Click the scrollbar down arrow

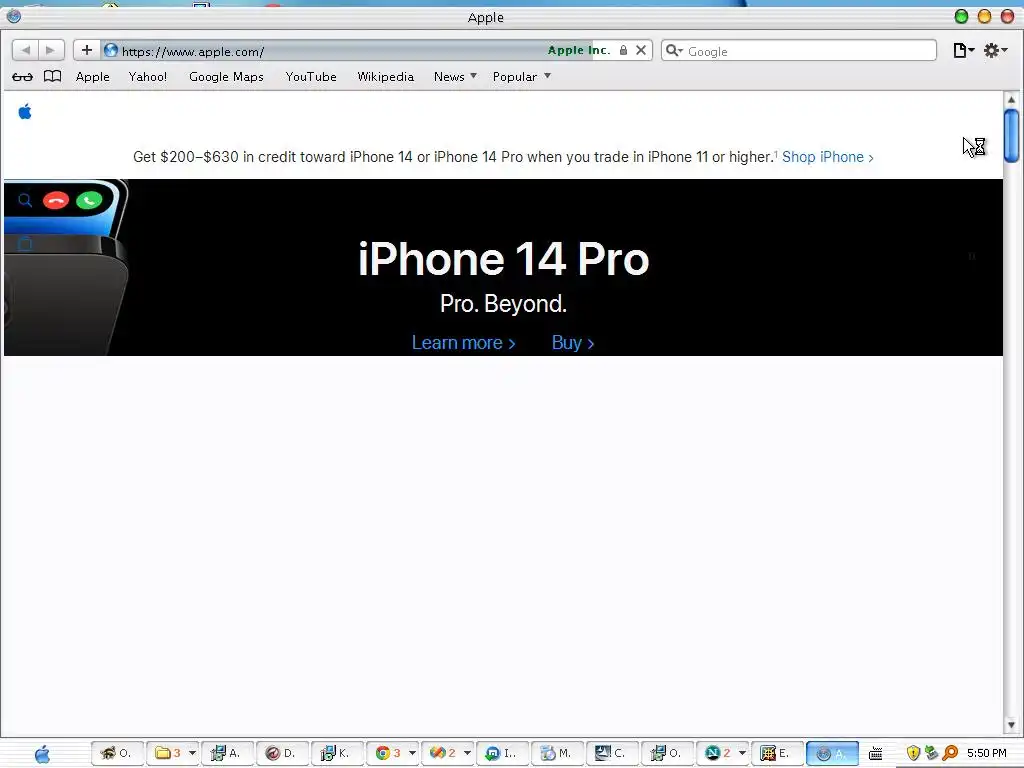[x=1011, y=725]
